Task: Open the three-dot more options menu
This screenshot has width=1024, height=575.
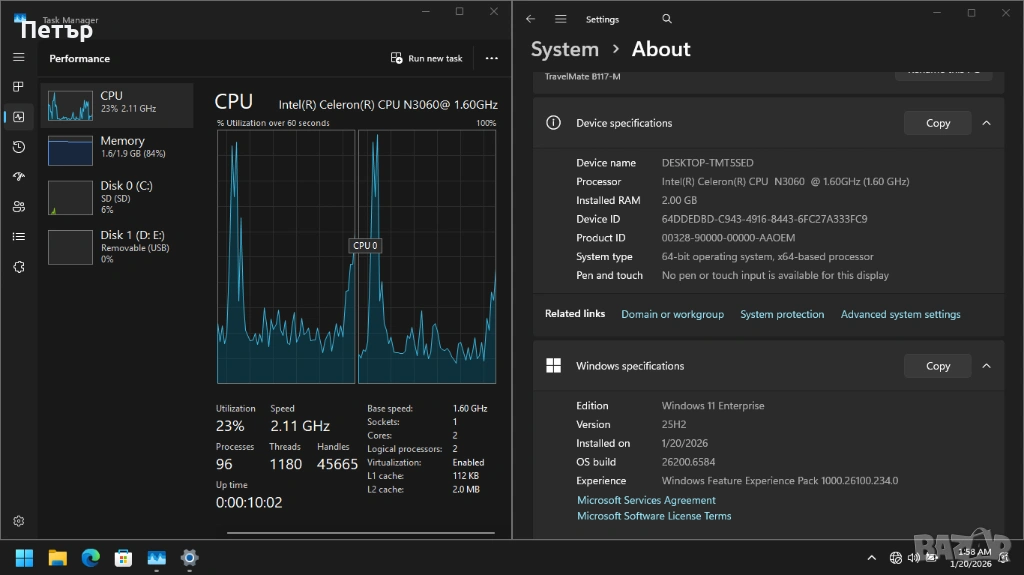Action: [491, 59]
